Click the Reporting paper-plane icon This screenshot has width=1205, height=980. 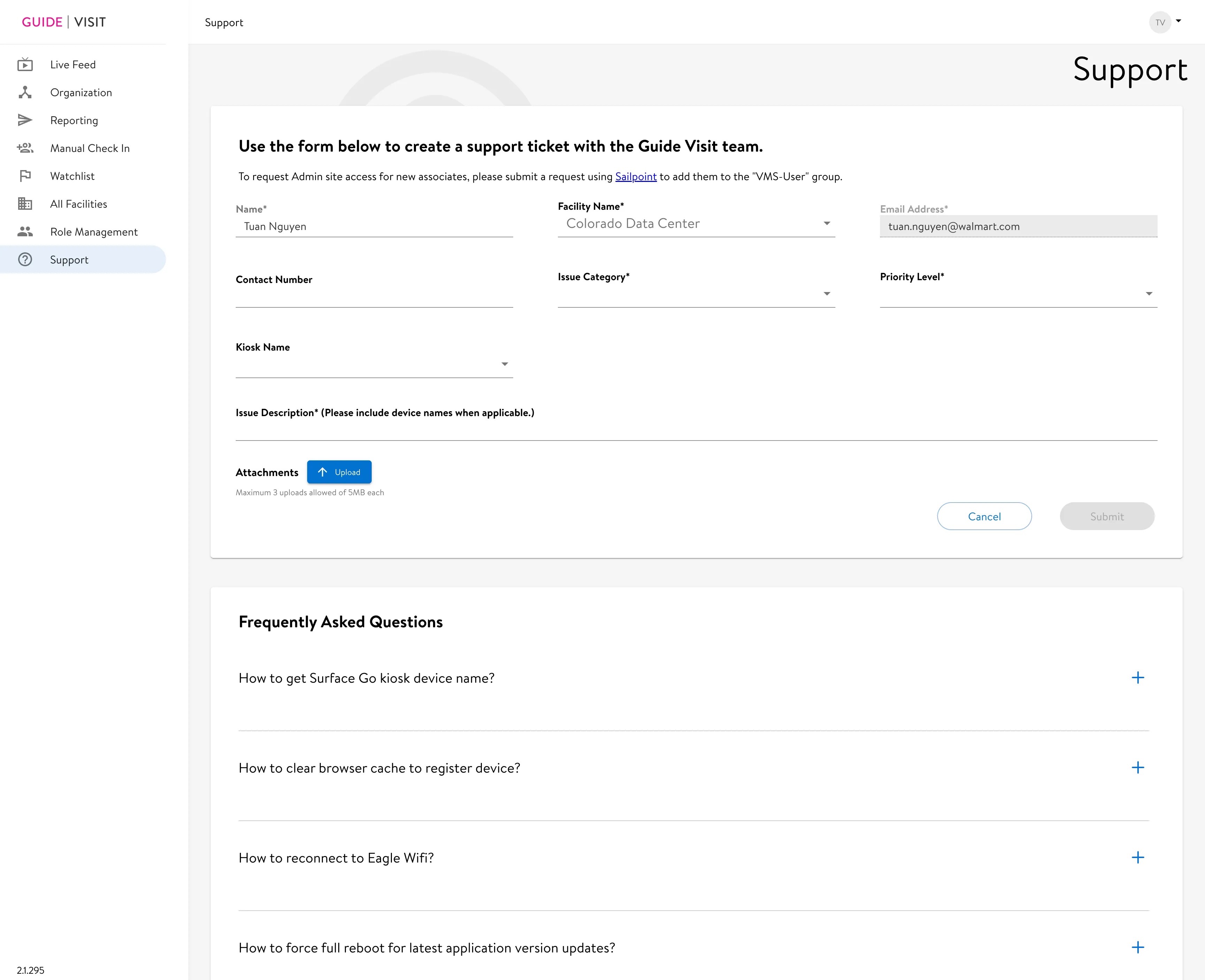tap(25, 120)
